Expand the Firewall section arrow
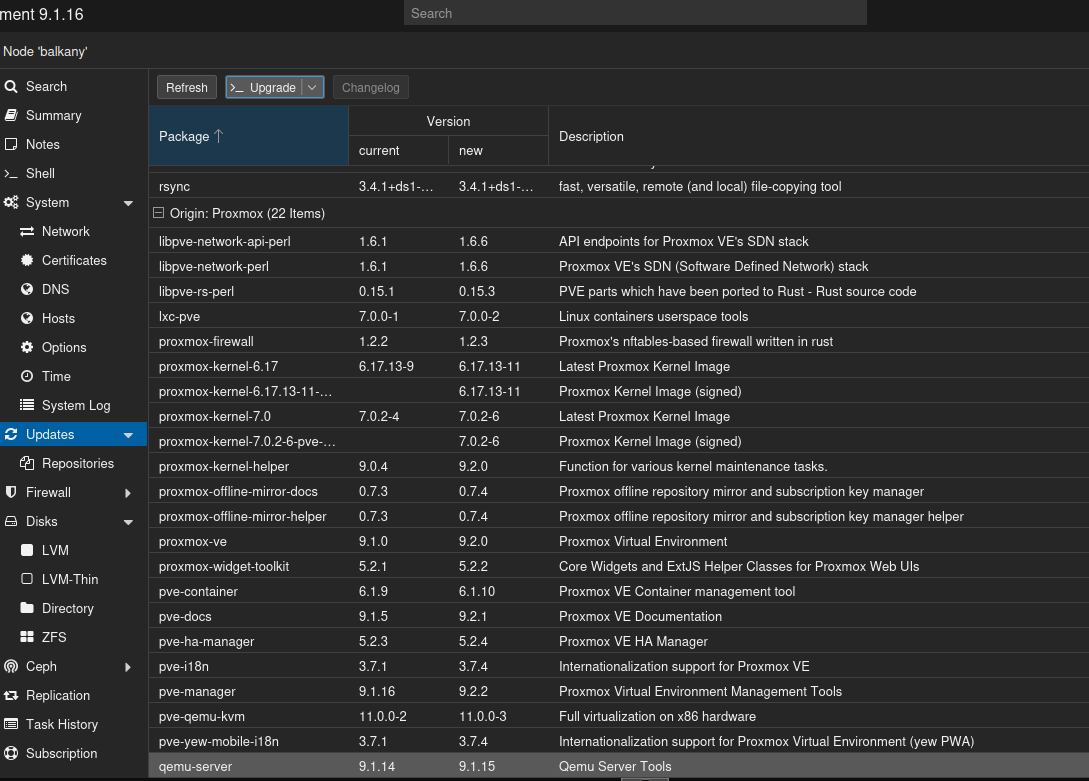This screenshot has height=781, width=1089. (x=128, y=493)
